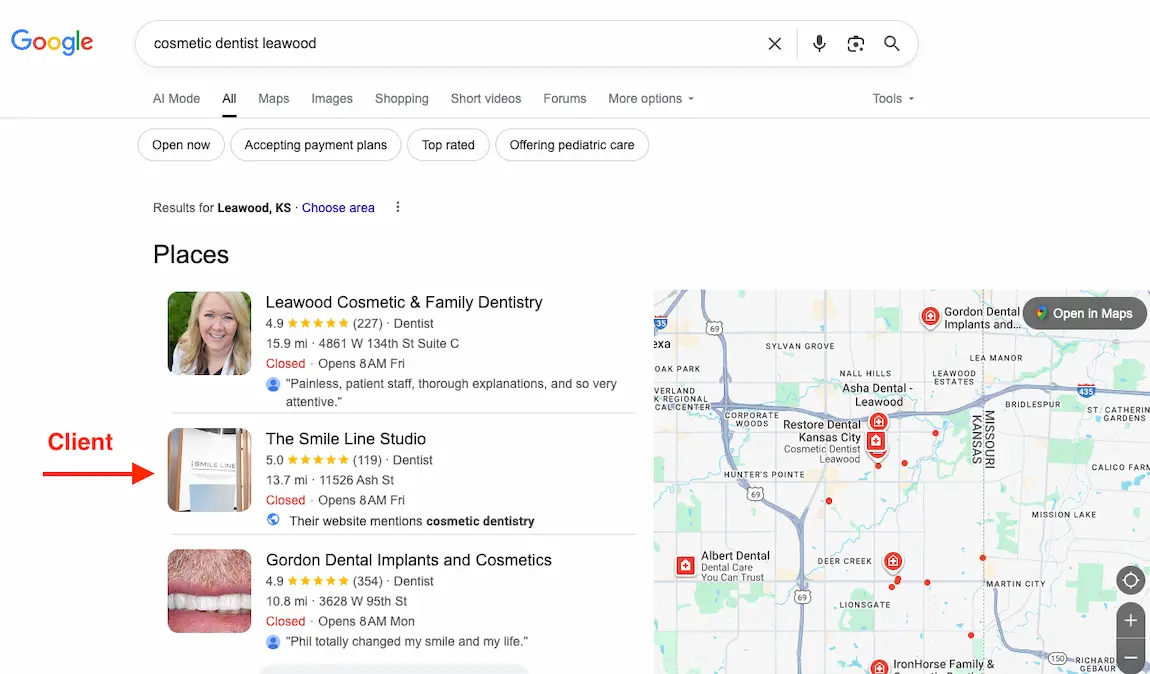The height and width of the screenshot is (674, 1150).
Task: Click the Choose area link
Action: [338, 208]
